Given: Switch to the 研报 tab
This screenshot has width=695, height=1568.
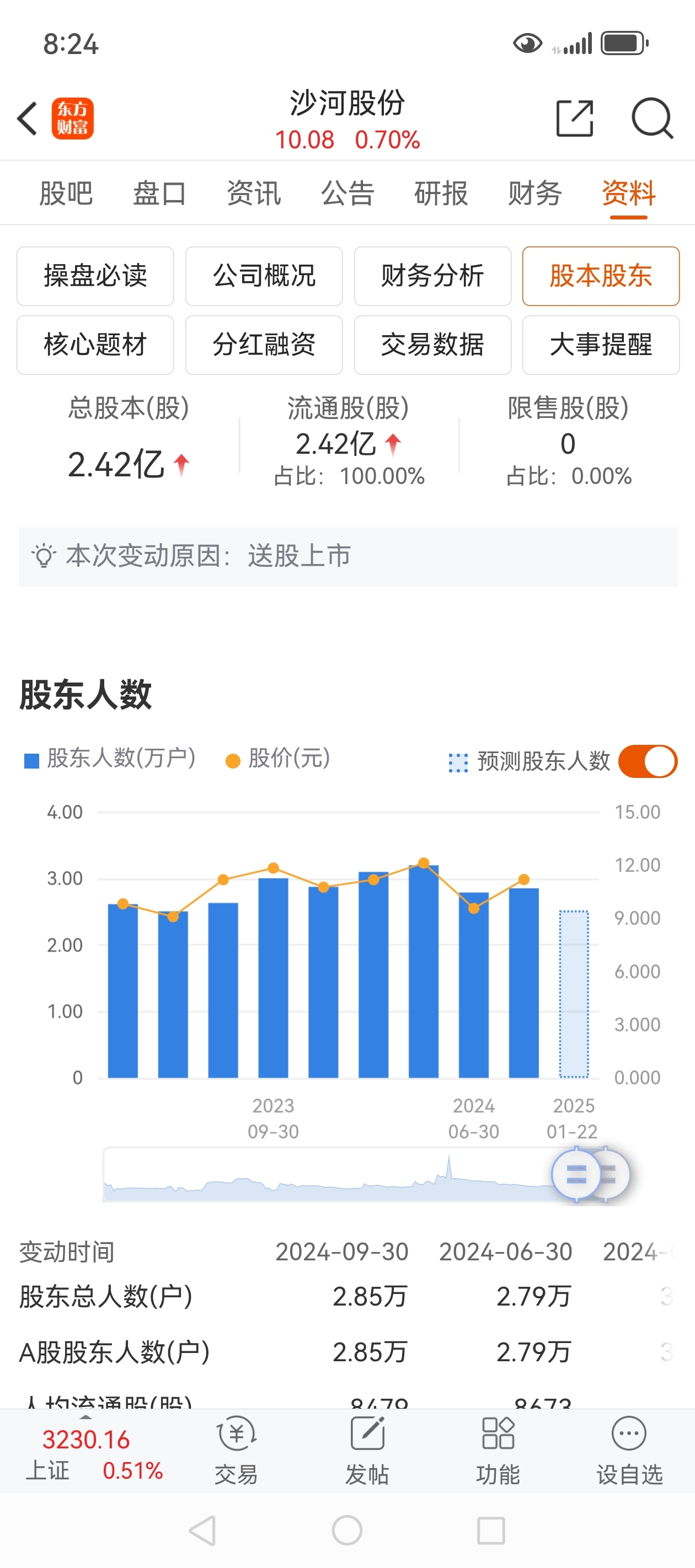Looking at the screenshot, I should click(441, 193).
